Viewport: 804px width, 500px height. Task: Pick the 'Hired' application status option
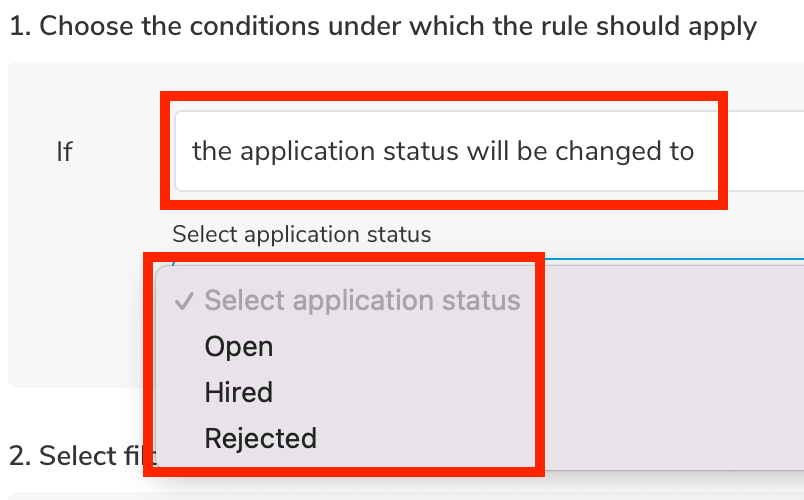coord(238,393)
